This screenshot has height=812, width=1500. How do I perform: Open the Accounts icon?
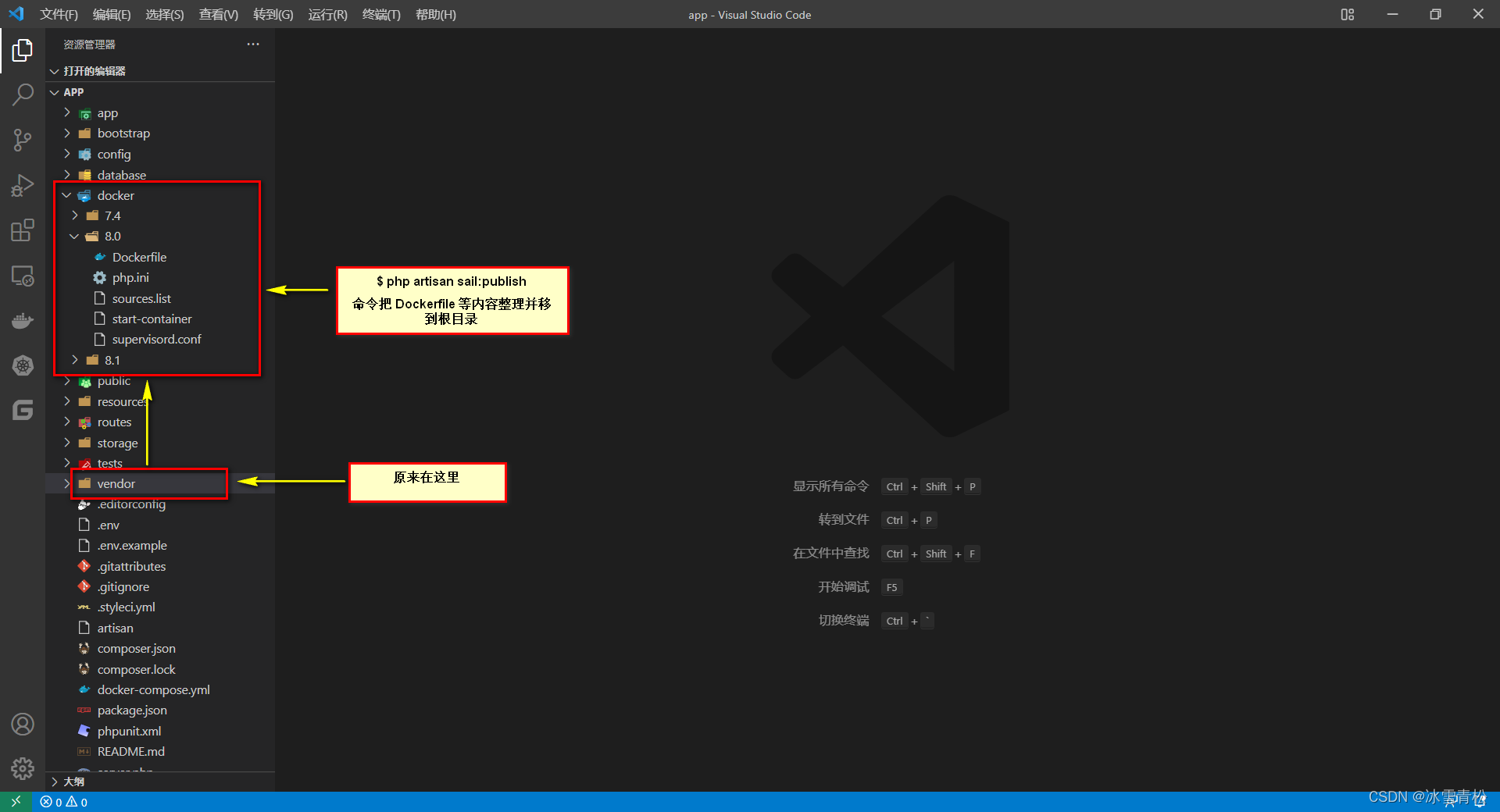point(23,725)
